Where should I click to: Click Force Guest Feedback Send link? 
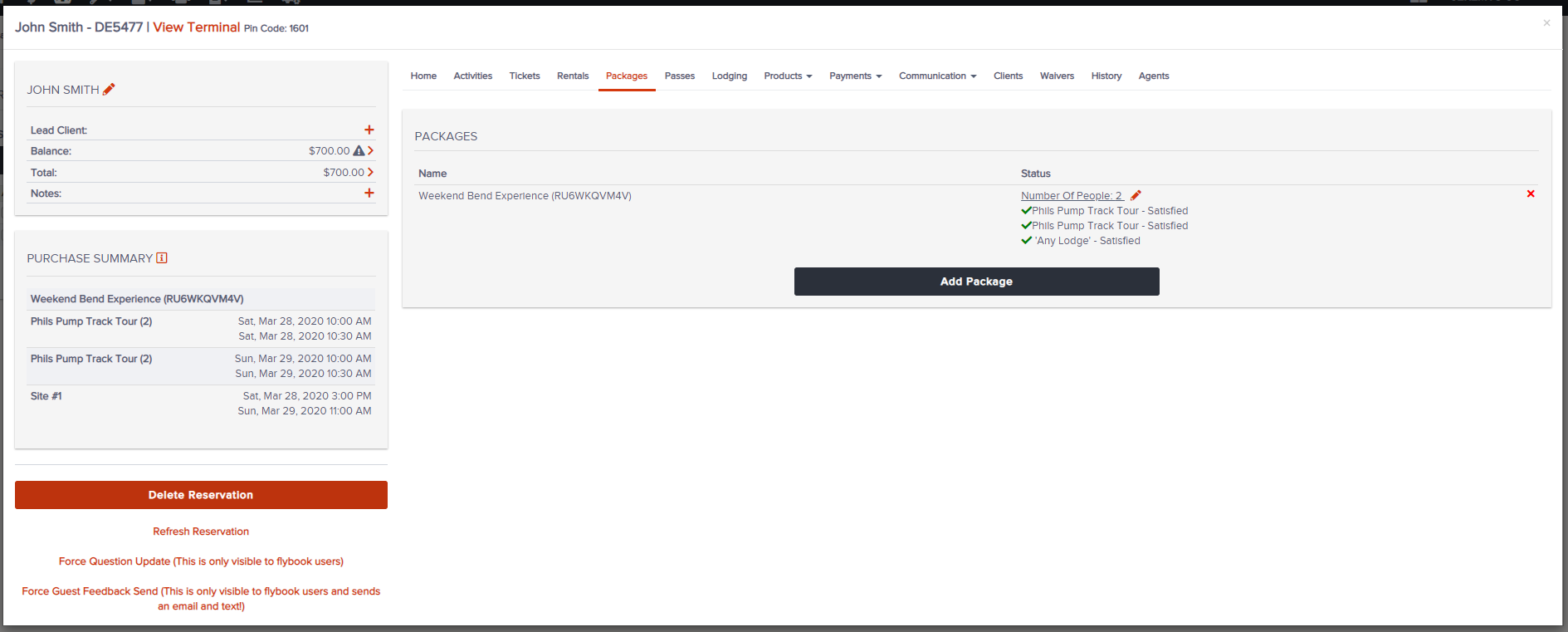pyautogui.click(x=201, y=599)
